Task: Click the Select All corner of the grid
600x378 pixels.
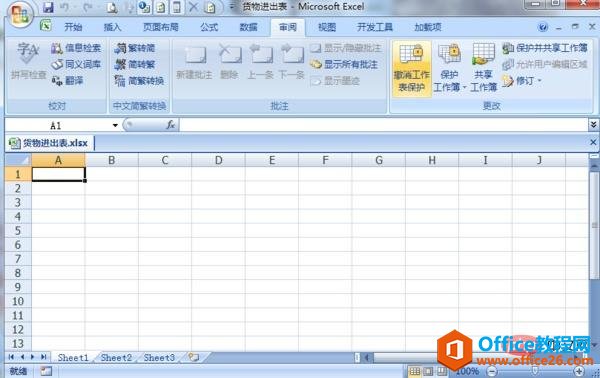Action: [x=18, y=160]
